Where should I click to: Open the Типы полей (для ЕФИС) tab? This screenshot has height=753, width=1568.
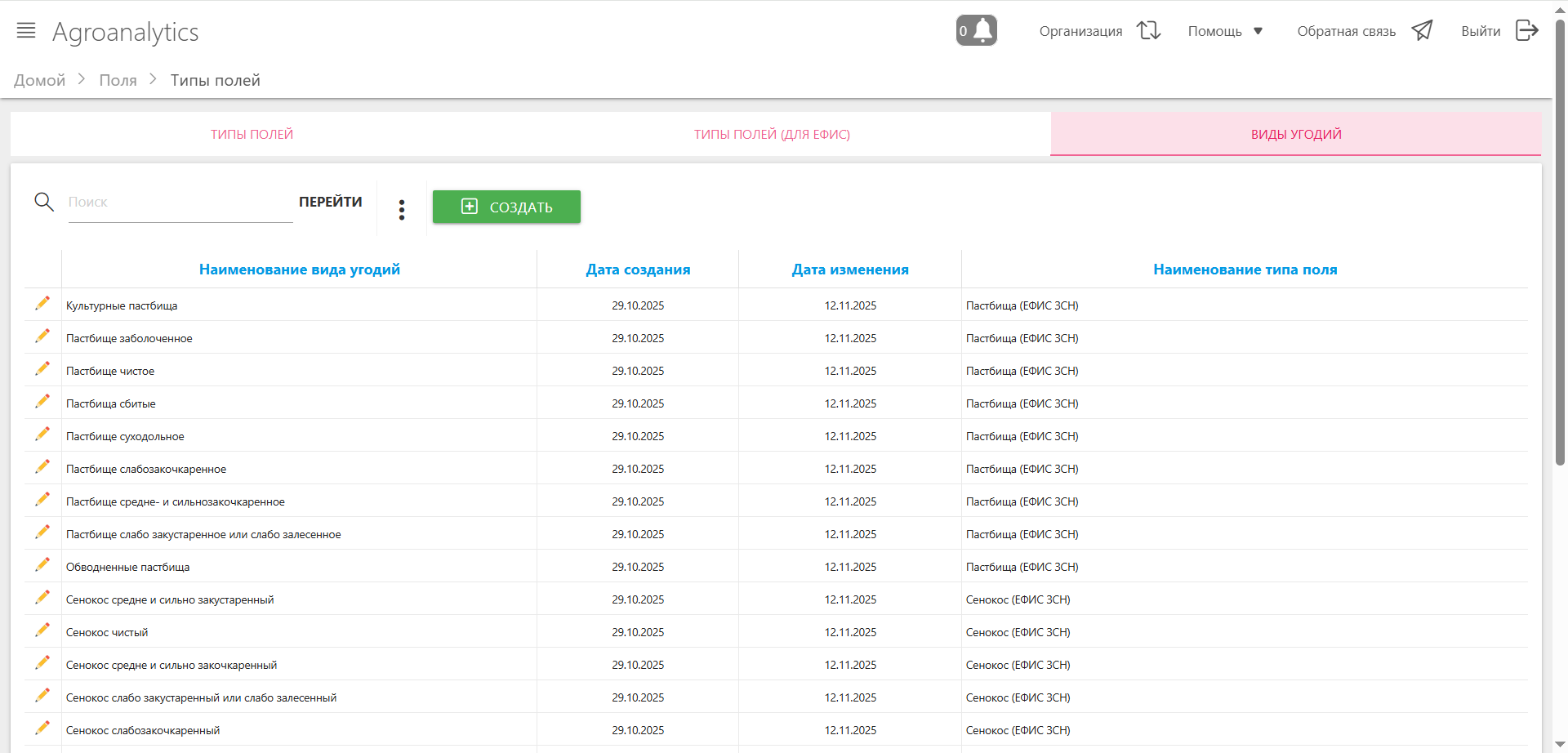point(772,134)
